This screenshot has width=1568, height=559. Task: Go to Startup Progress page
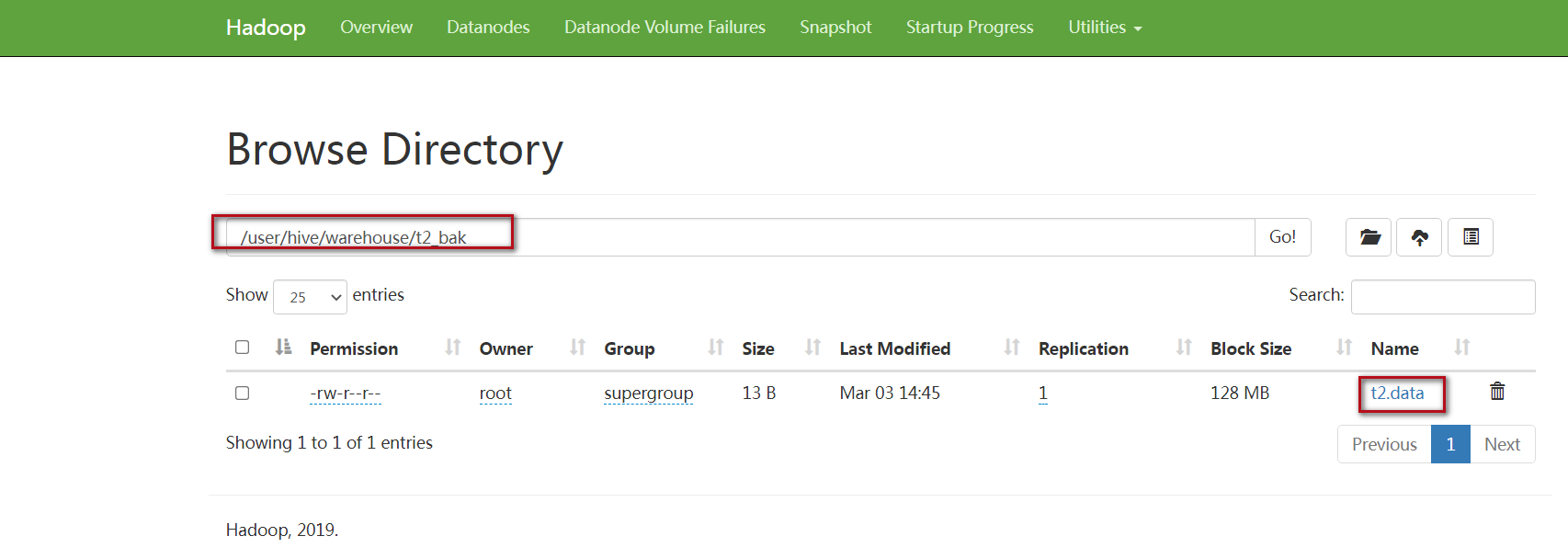[970, 28]
